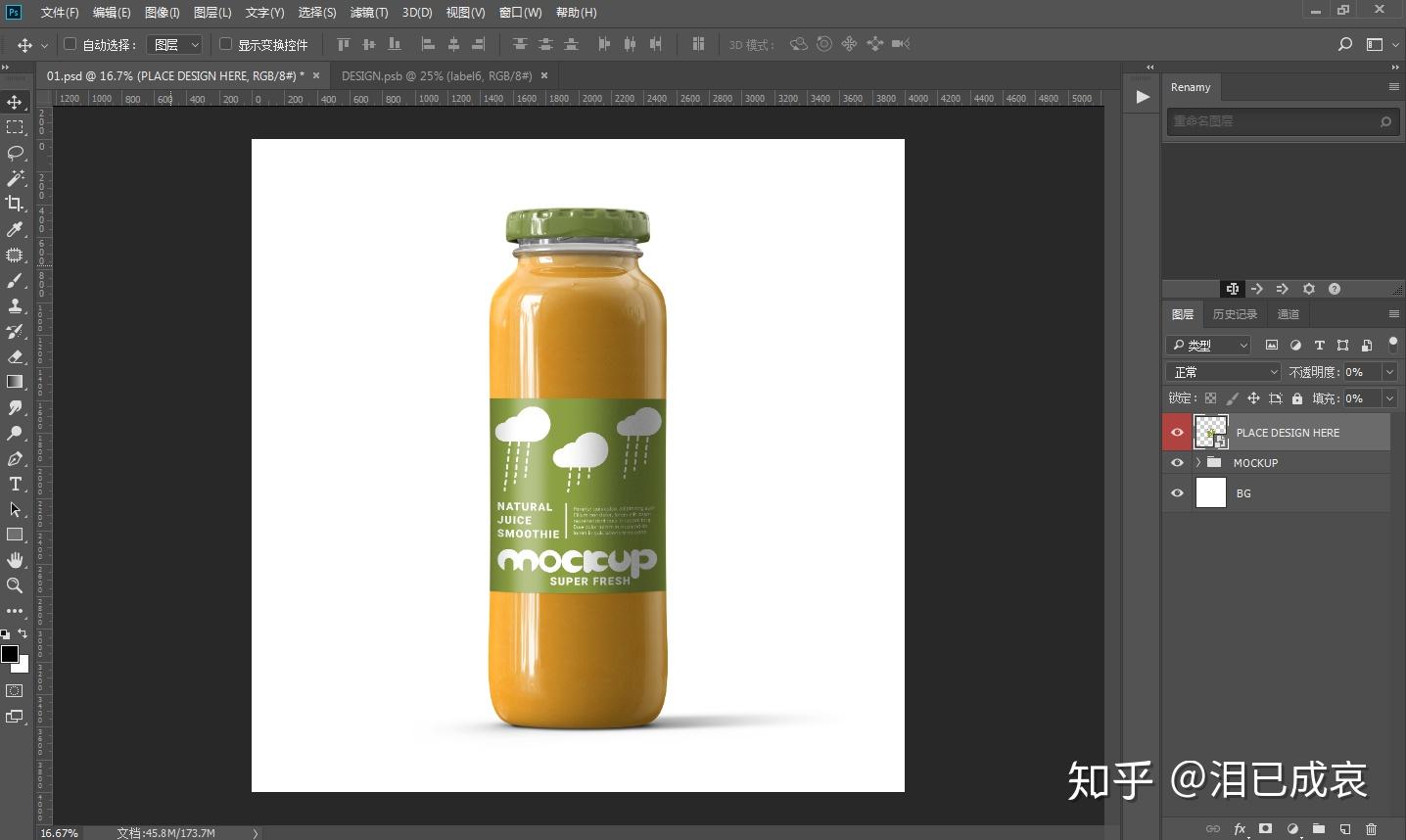Open the blend mode 正常 dropdown
The height and width of the screenshot is (840, 1406).
pyautogui.click(x=1224, y=372)
